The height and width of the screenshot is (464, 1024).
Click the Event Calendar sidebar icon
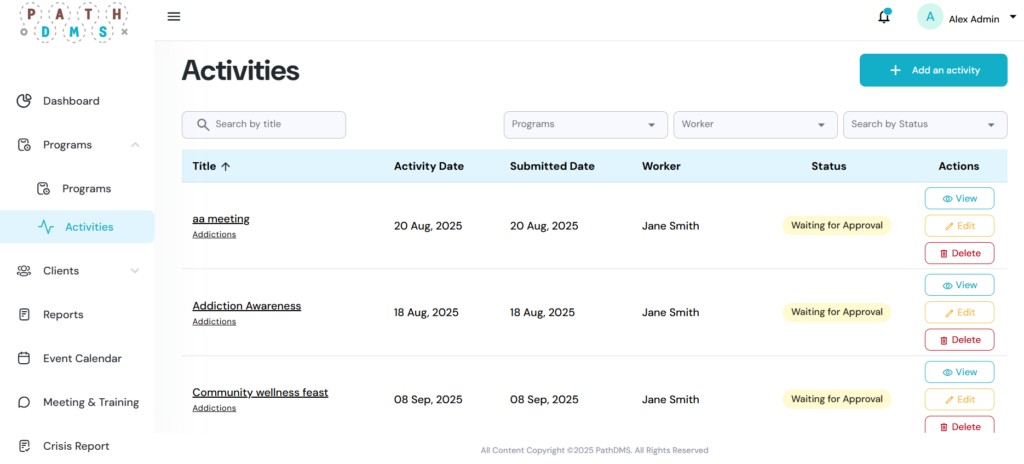click(24, 358)
